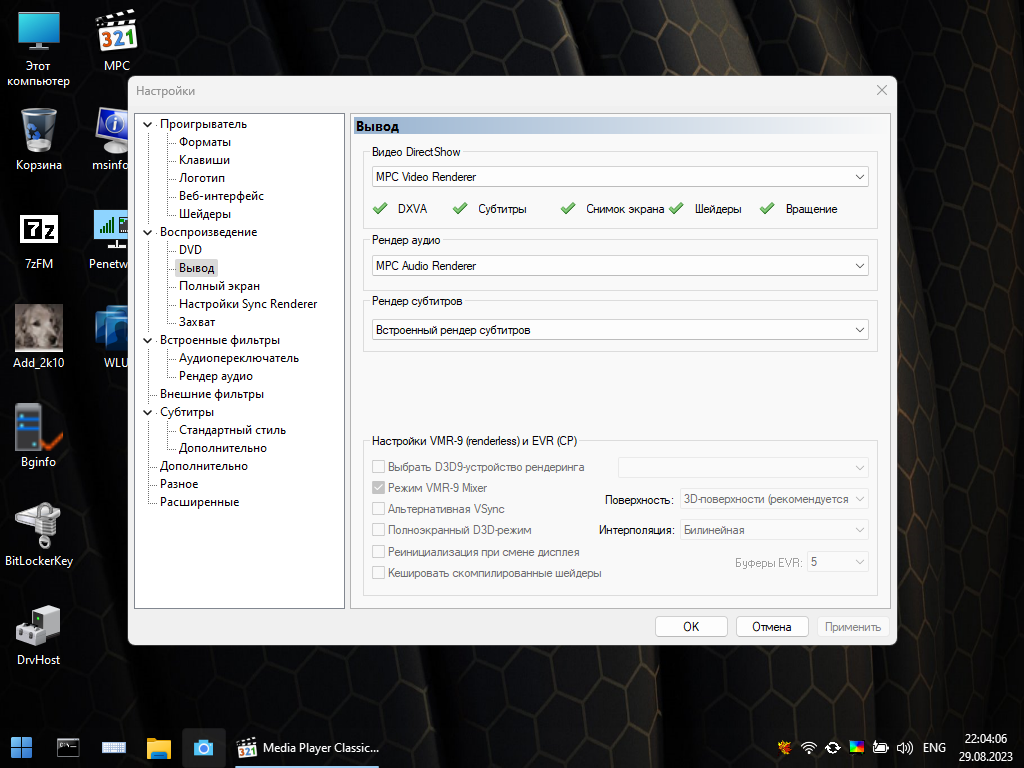Switch to Media Player Classic taskbar button
This screenshot has width=1024, height=768.
307,748
